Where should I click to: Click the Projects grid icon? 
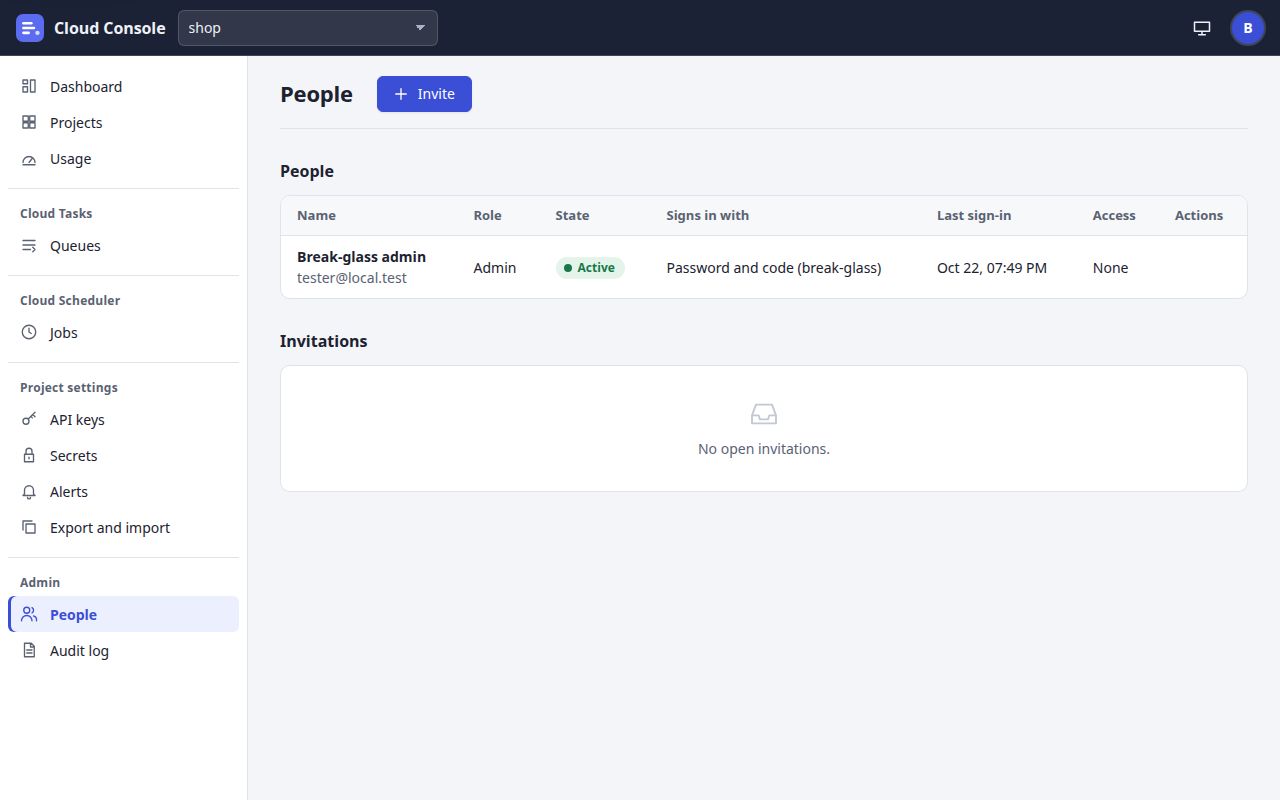(29, 123)
